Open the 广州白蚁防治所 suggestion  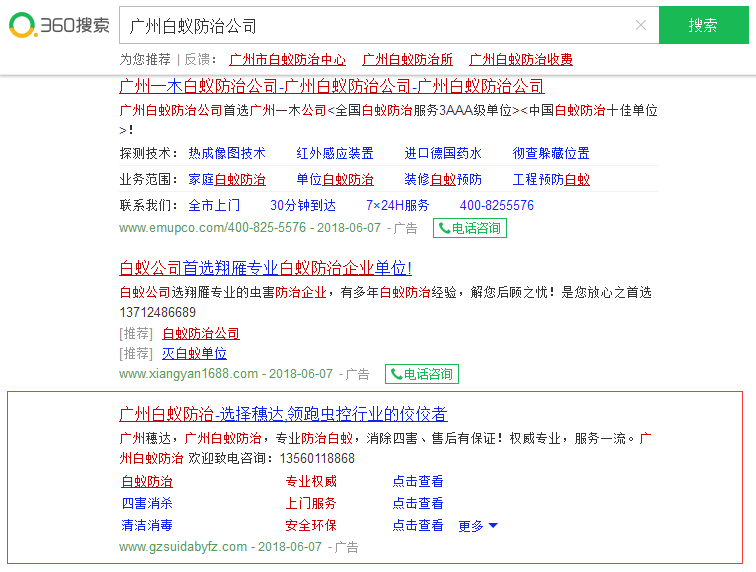(407, 60)
